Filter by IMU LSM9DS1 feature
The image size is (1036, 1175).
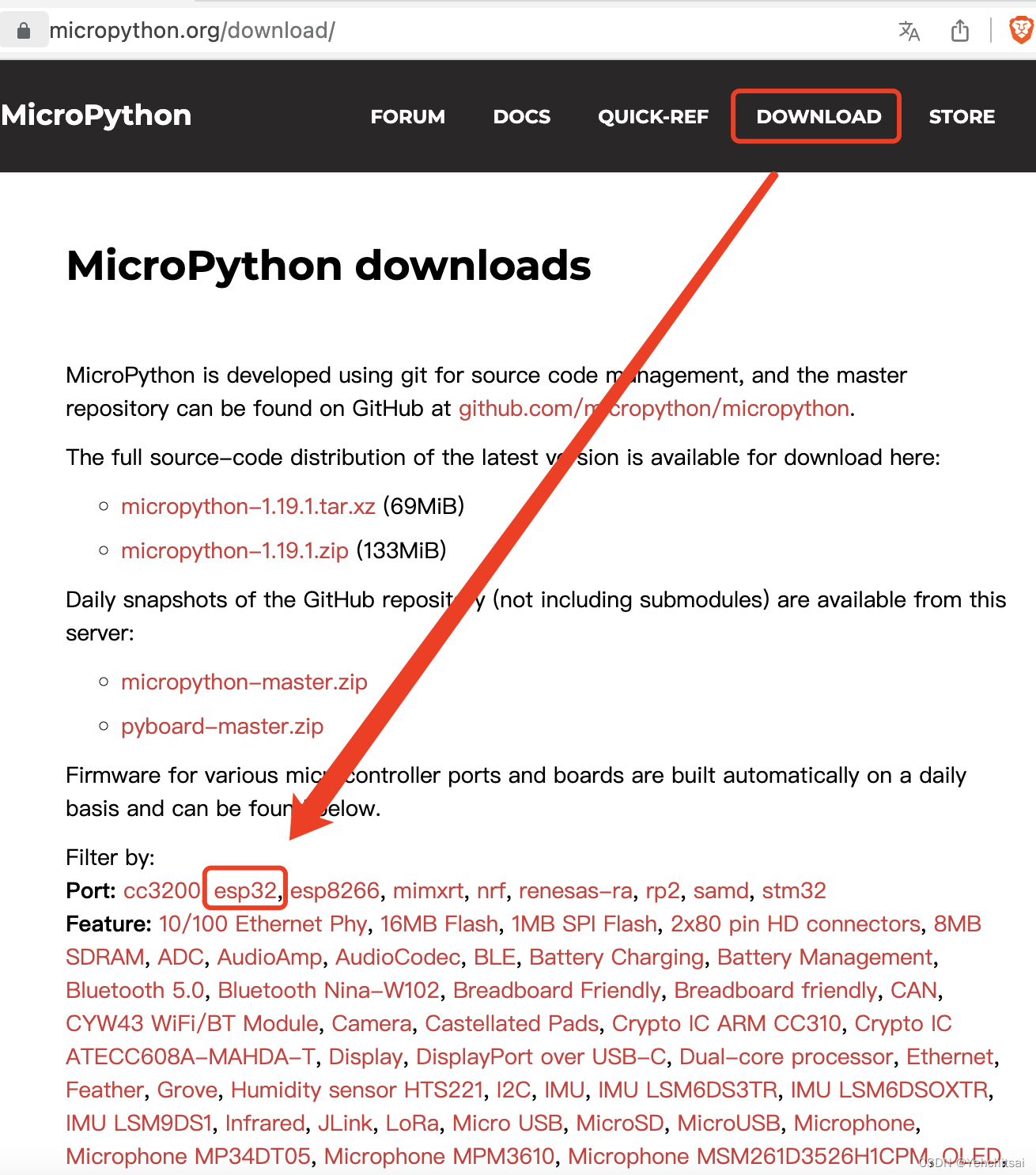pyautogui.click(x=139, y=1124)
